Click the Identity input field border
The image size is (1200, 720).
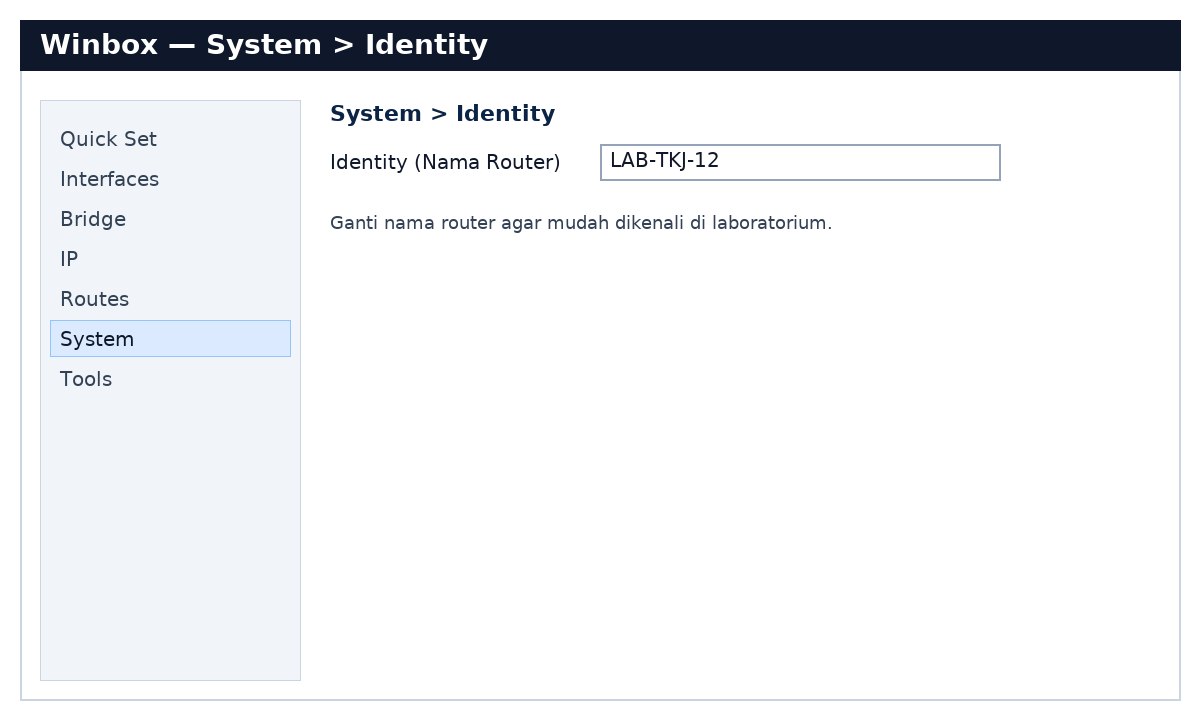tap(800, 145)
